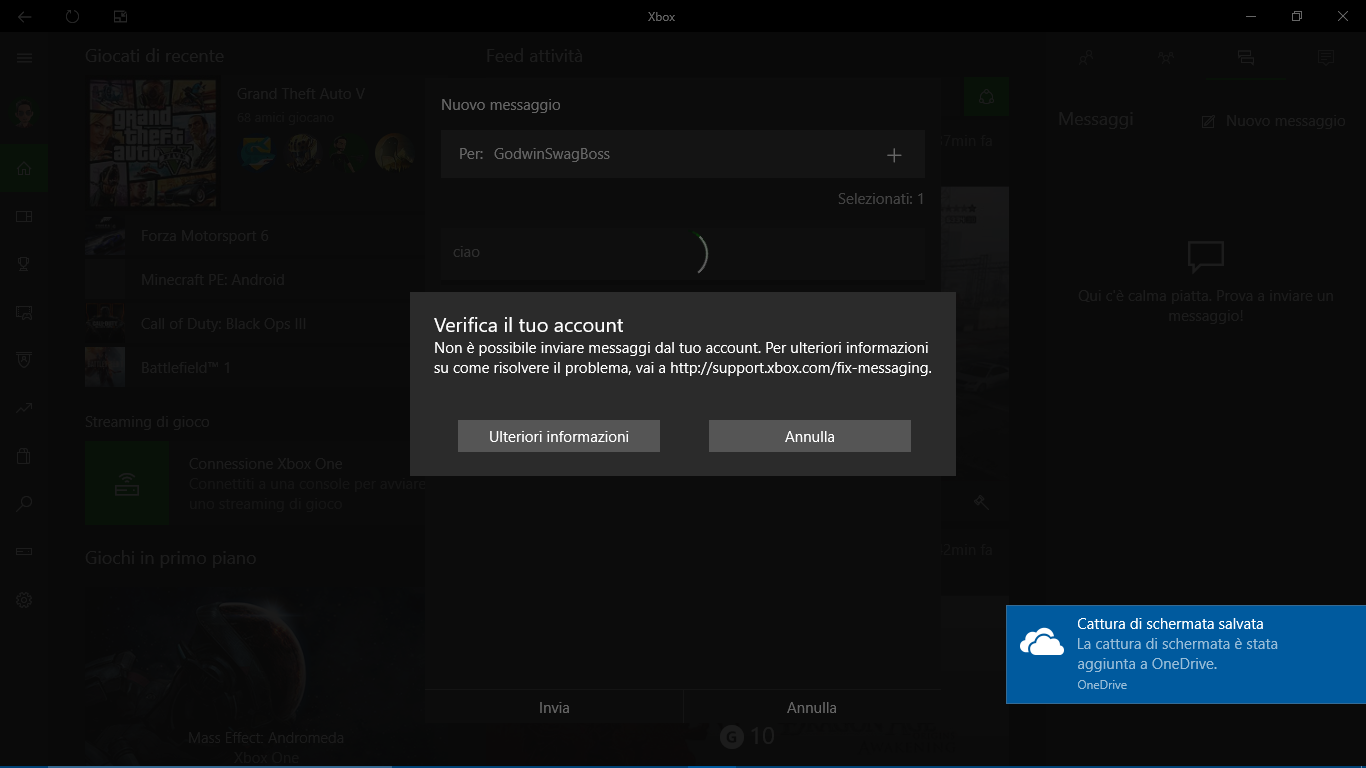Click the Ulteriori informazioni button
Screen dimensions: 1366x768
pos(559,436)
